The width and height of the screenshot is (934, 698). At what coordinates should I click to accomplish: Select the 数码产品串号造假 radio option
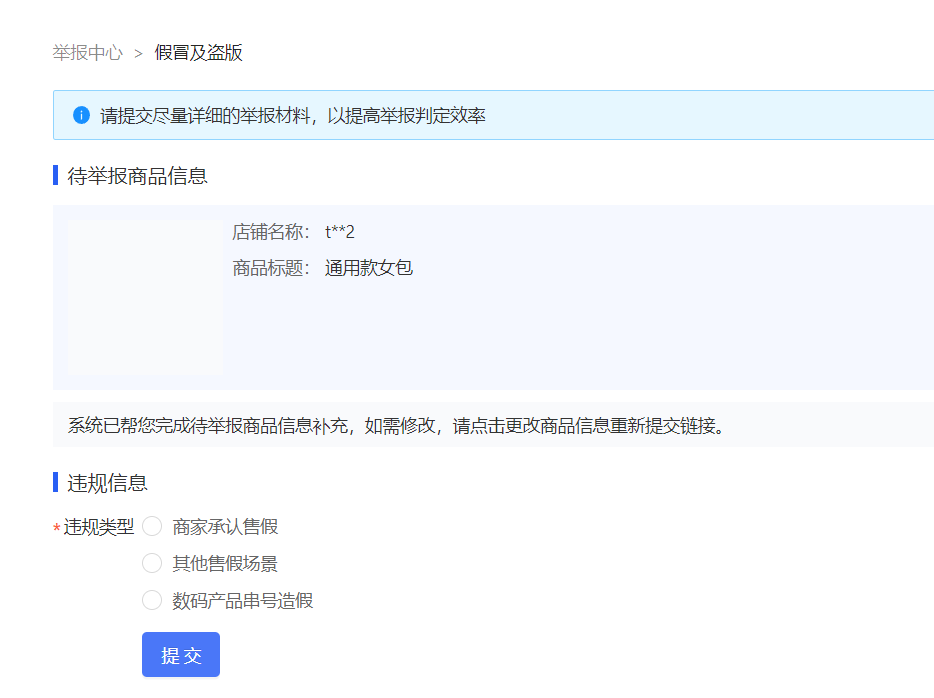tap(151, 600)
